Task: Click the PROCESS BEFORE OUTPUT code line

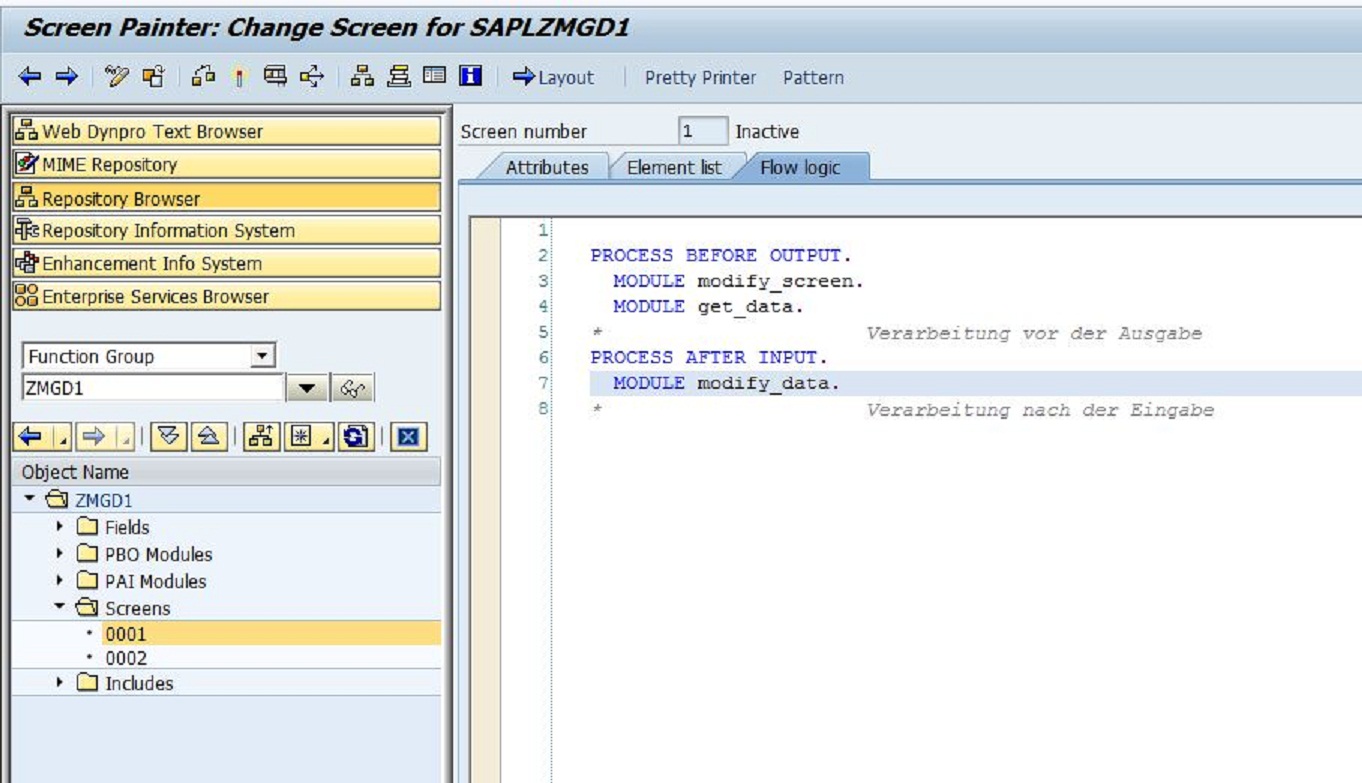Action: 720,256
